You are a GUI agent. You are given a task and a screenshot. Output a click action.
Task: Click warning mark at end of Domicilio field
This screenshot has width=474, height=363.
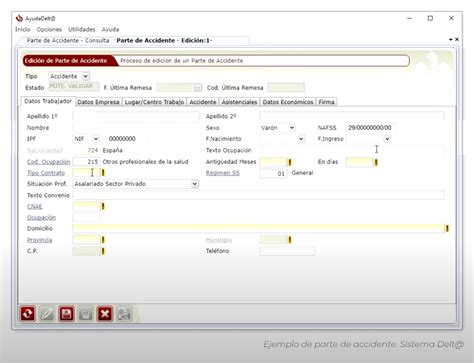click(447, 228)
